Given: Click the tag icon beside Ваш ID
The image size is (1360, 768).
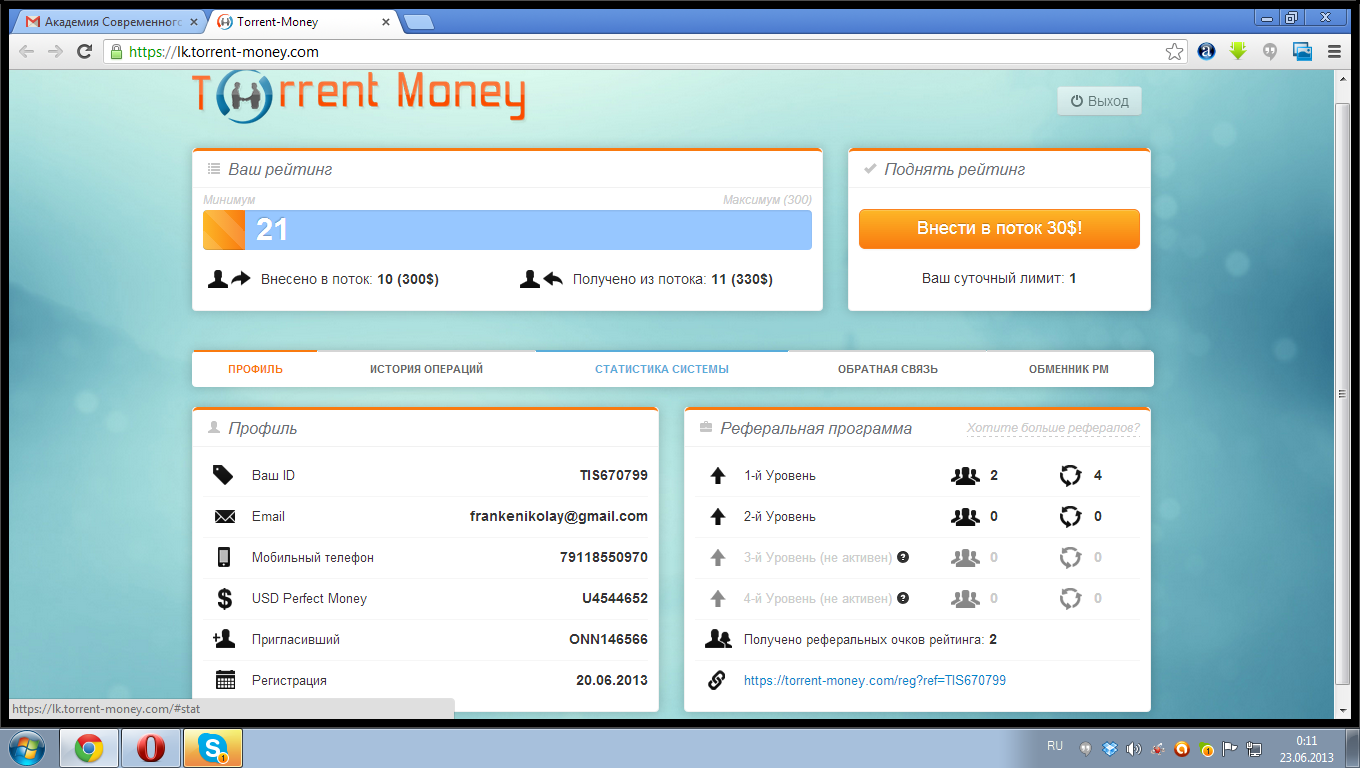Looking at the screenshot, I should tap(224, 475).
